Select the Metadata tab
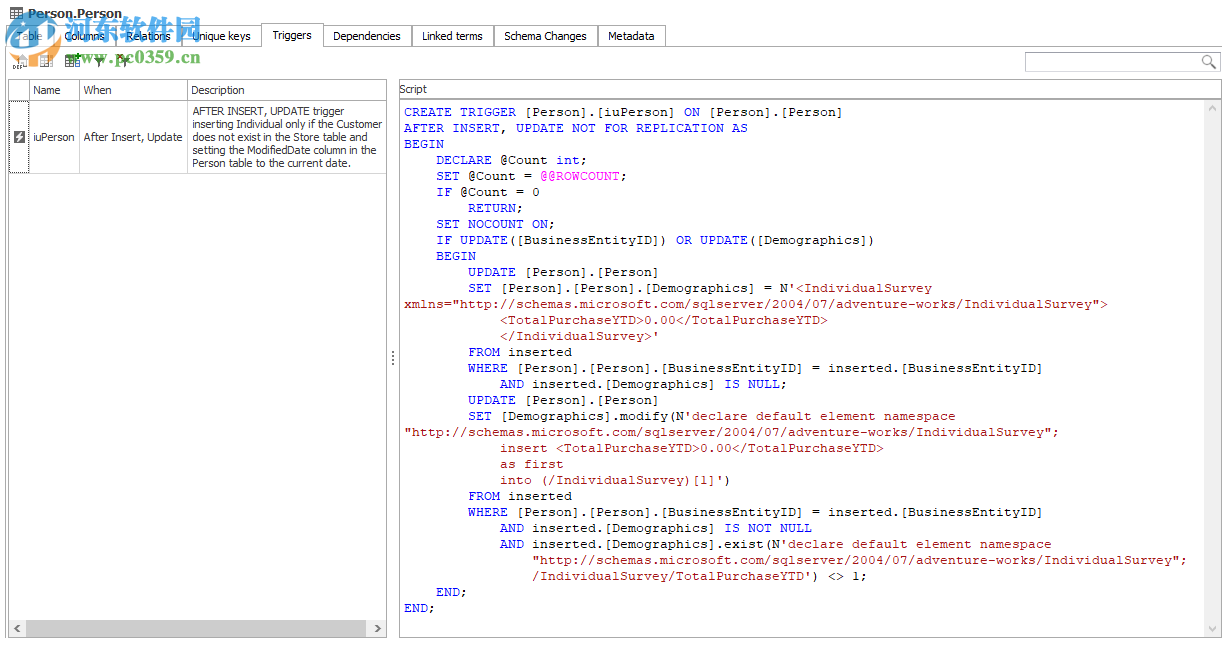 (x=631, y=36)
